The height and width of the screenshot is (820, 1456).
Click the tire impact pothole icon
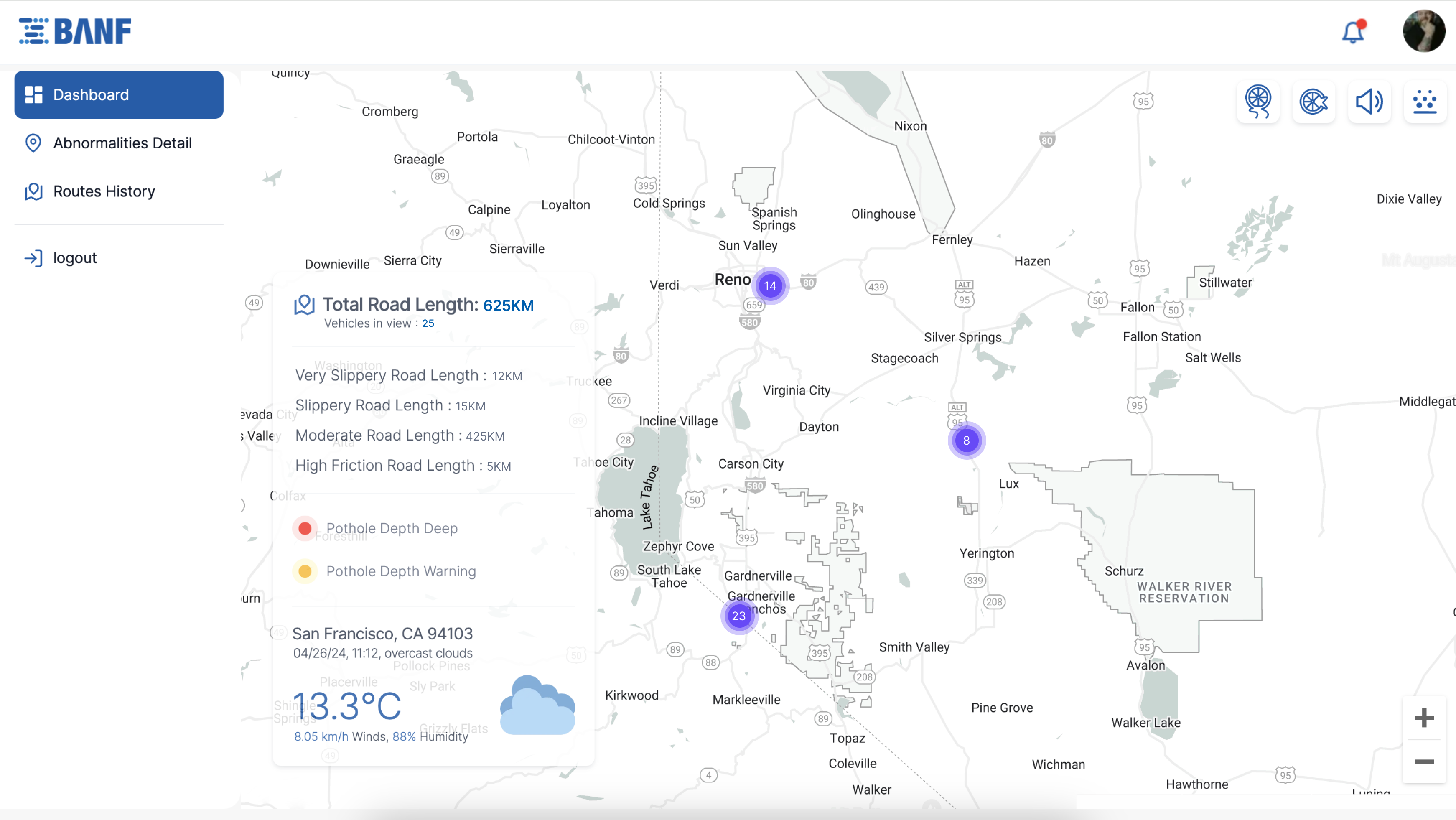(x=1313, y=102)
